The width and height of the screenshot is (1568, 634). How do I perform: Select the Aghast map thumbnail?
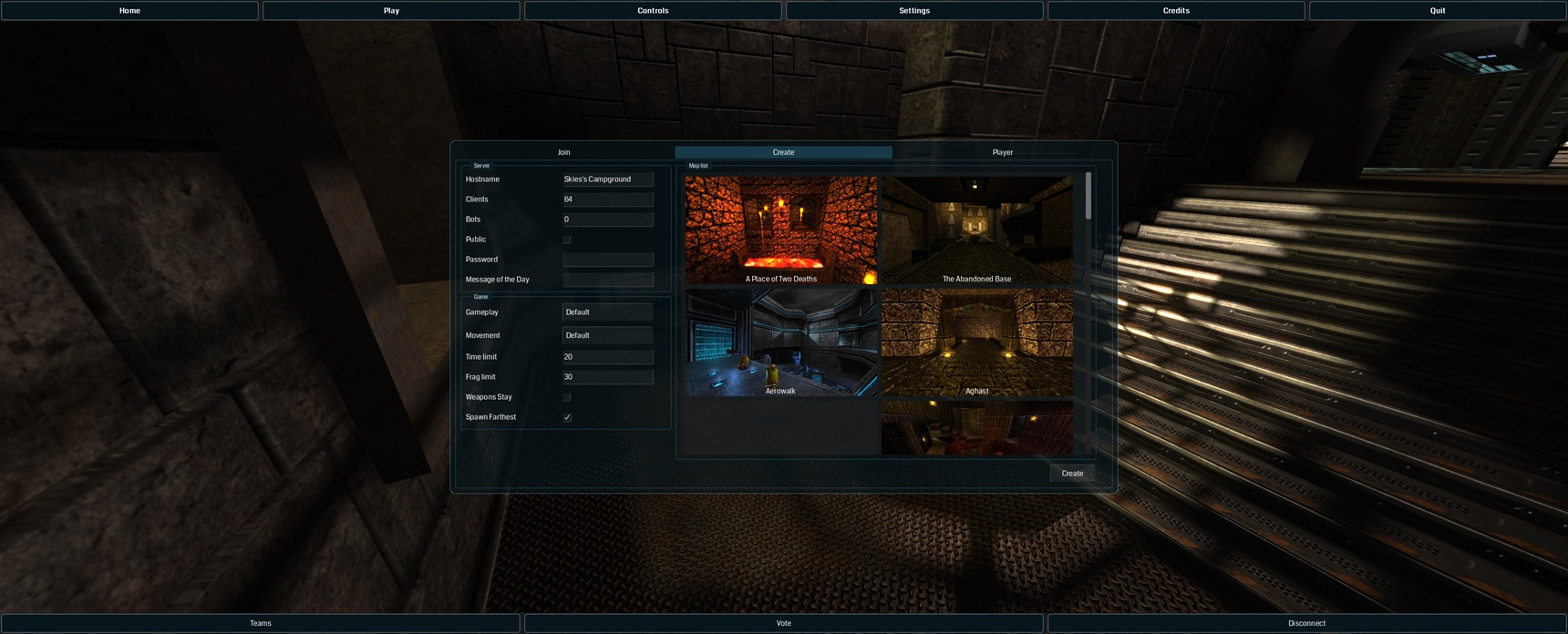click(977, 343)
